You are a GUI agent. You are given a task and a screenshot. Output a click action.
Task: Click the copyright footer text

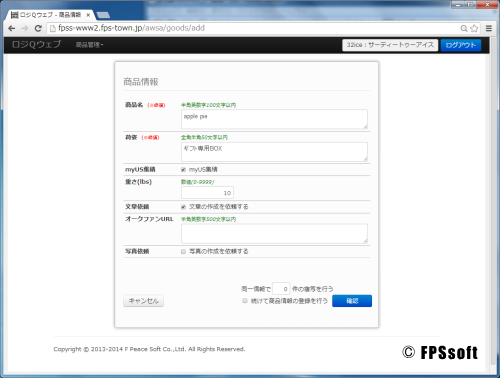point(149,349)
